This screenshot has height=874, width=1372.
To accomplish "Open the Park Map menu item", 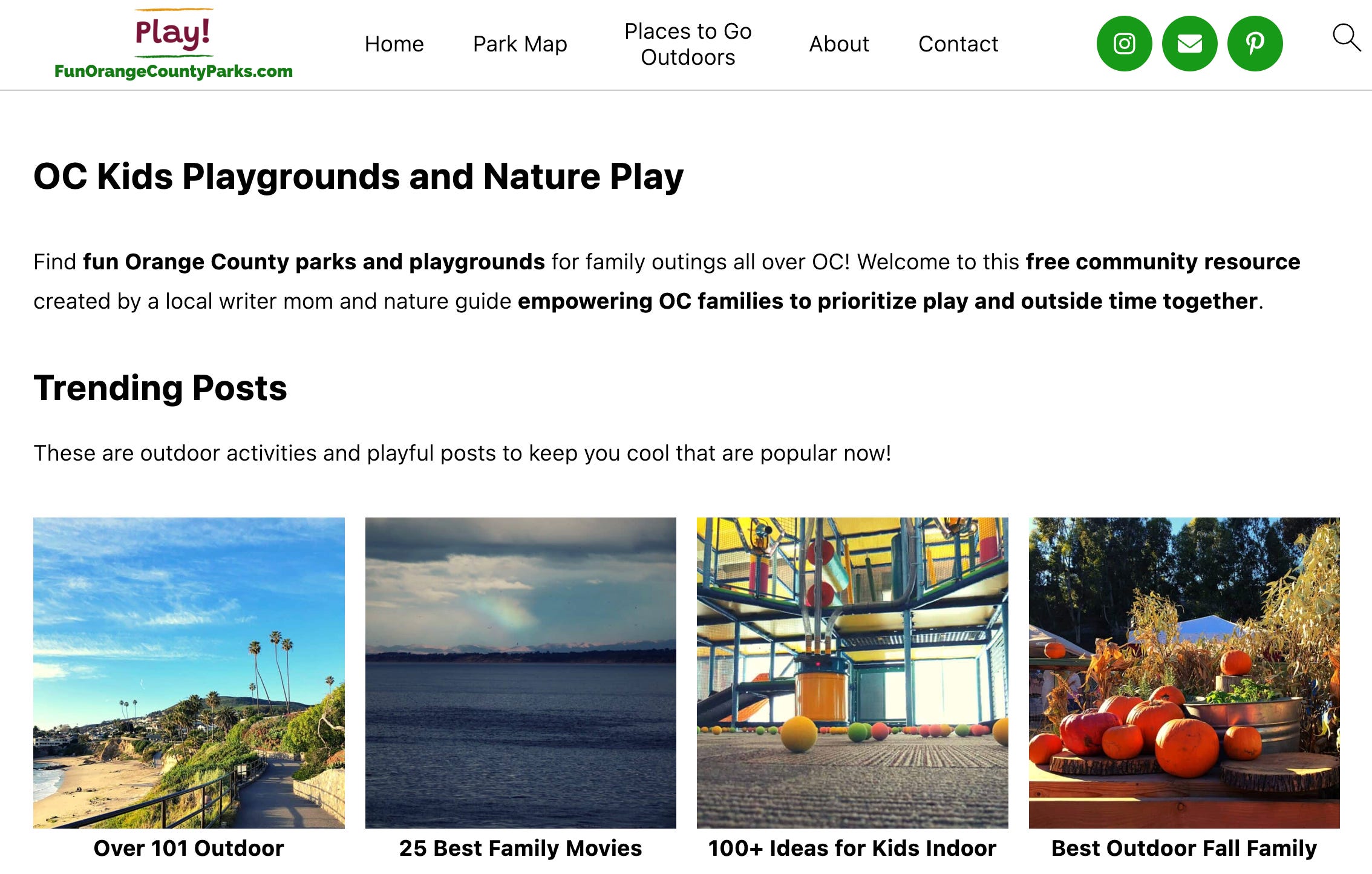I will [520, 44].
